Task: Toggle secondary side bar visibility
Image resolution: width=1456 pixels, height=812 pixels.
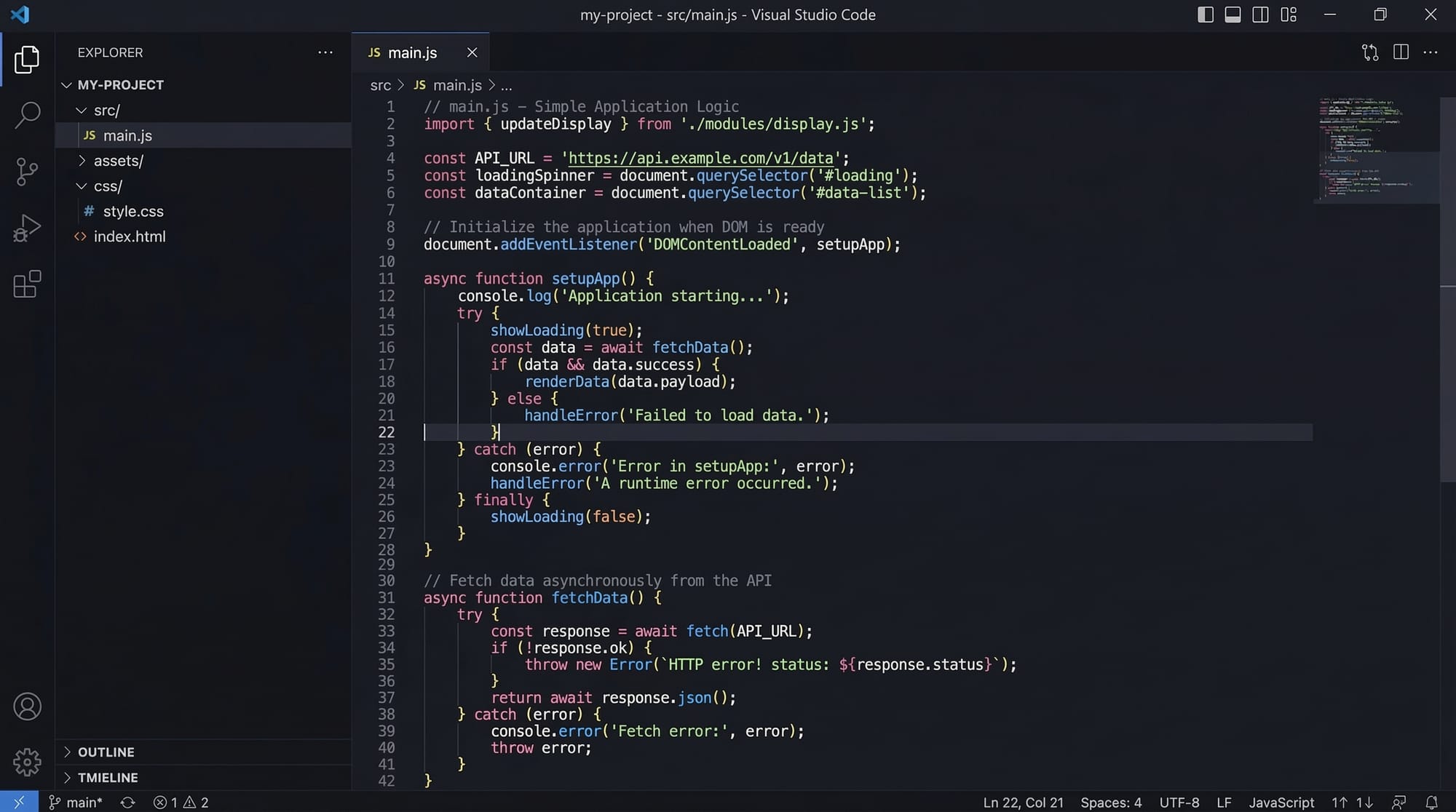Action: click(1260, 15)
